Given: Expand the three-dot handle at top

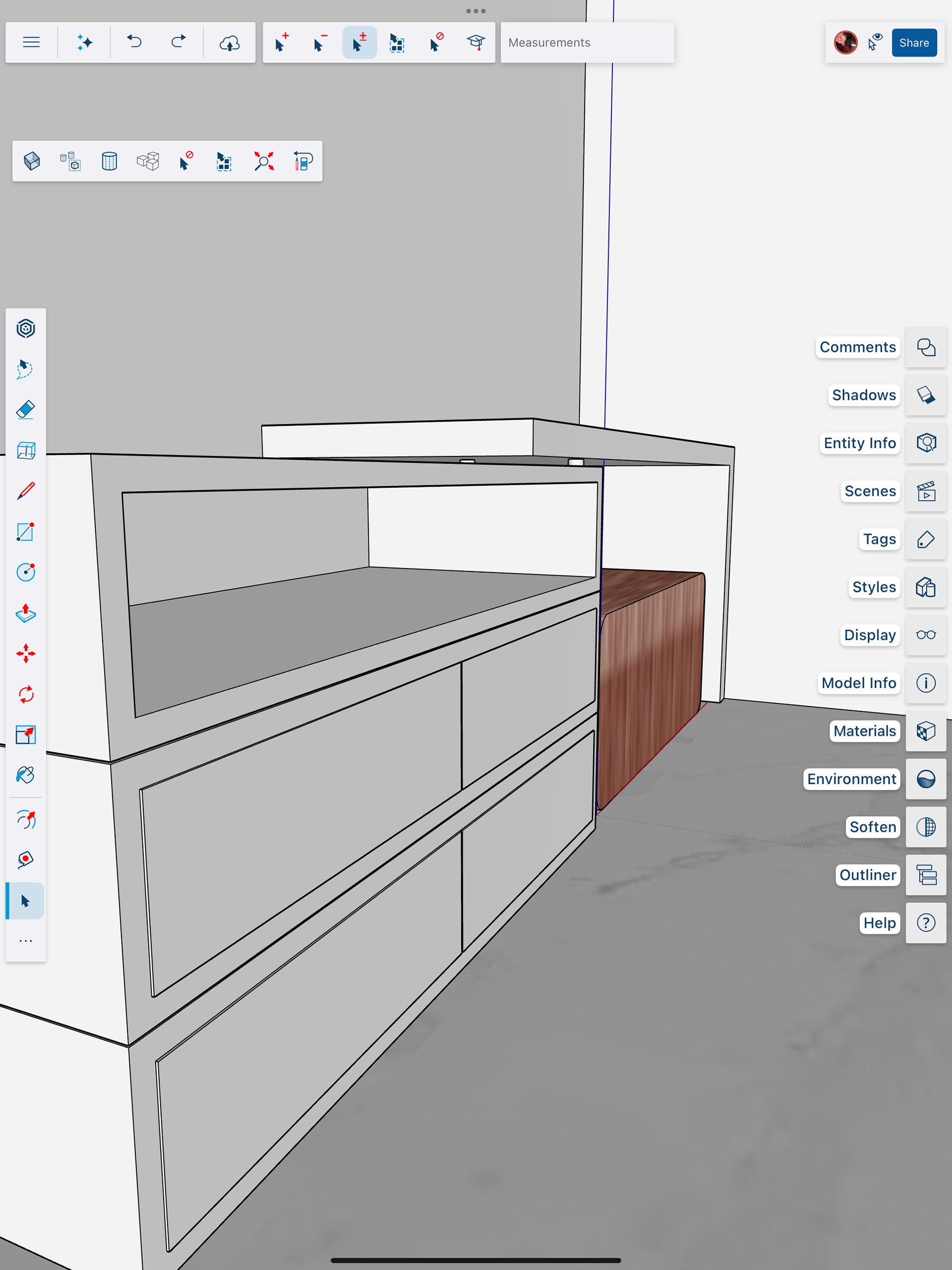Looking at the screenshot, I should pyautogui.click(x=476, y=11).
